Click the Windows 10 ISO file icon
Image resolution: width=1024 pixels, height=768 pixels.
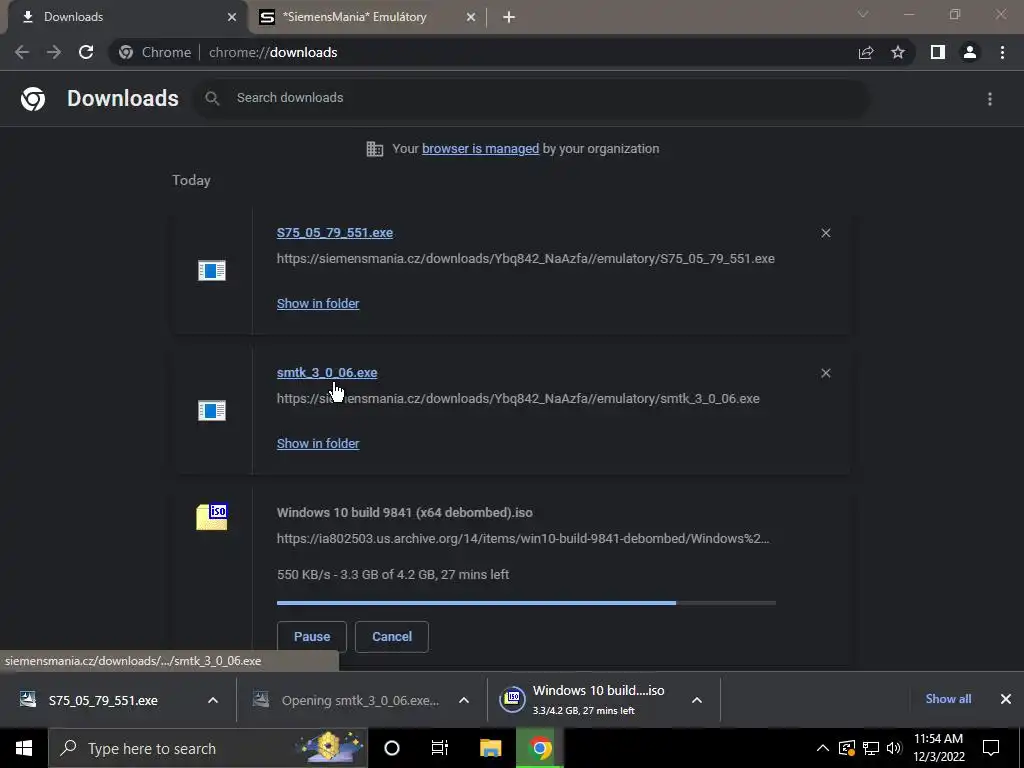[x=212, y=517]
